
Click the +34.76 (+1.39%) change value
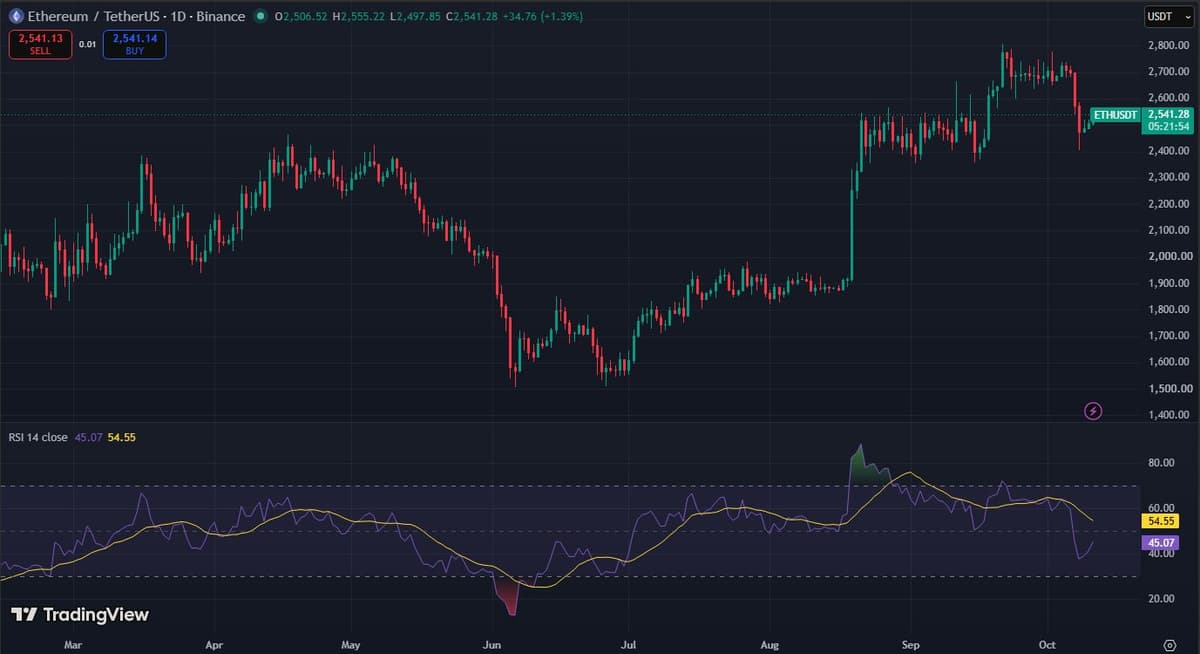point(541,17)
